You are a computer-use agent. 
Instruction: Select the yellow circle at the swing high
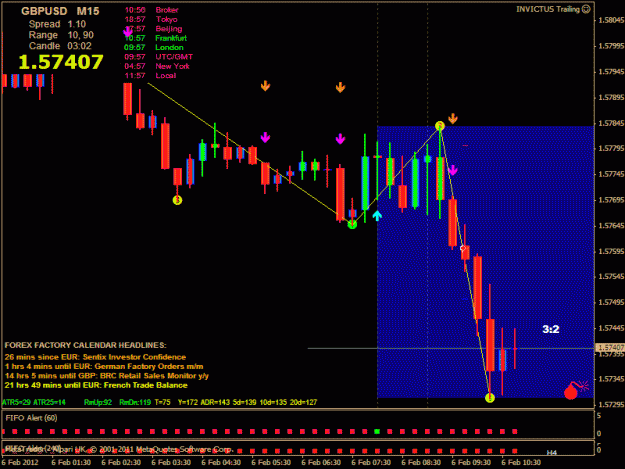pyautogui.click(x=440, y=126)
